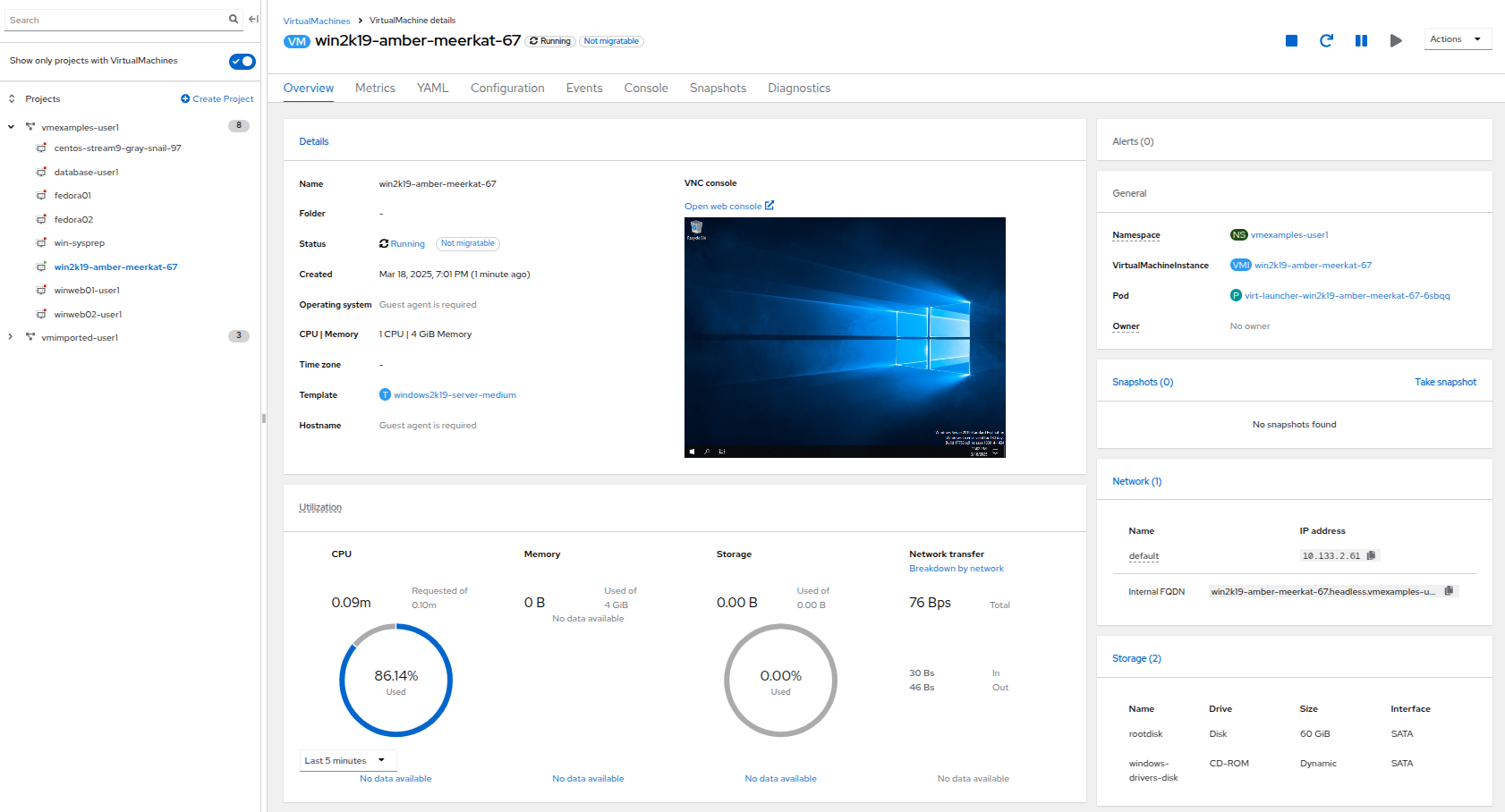
Task: Stop the running virtual machine
Action: (1291, 40)
